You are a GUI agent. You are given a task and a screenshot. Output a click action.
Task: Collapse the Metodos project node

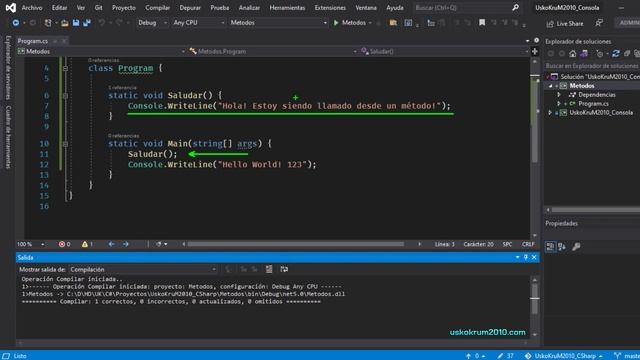[x=550, y=86]
